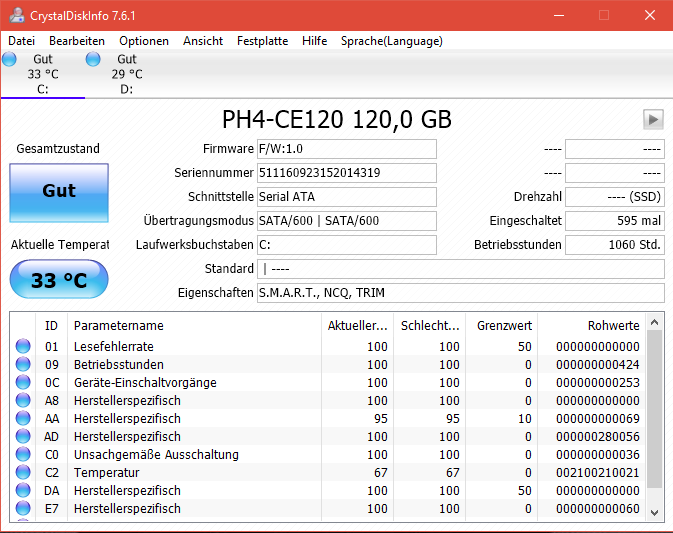Viewport: 673px width, 533px height.
Task: Click status orb of ID AA row
Action: [23, 418]
